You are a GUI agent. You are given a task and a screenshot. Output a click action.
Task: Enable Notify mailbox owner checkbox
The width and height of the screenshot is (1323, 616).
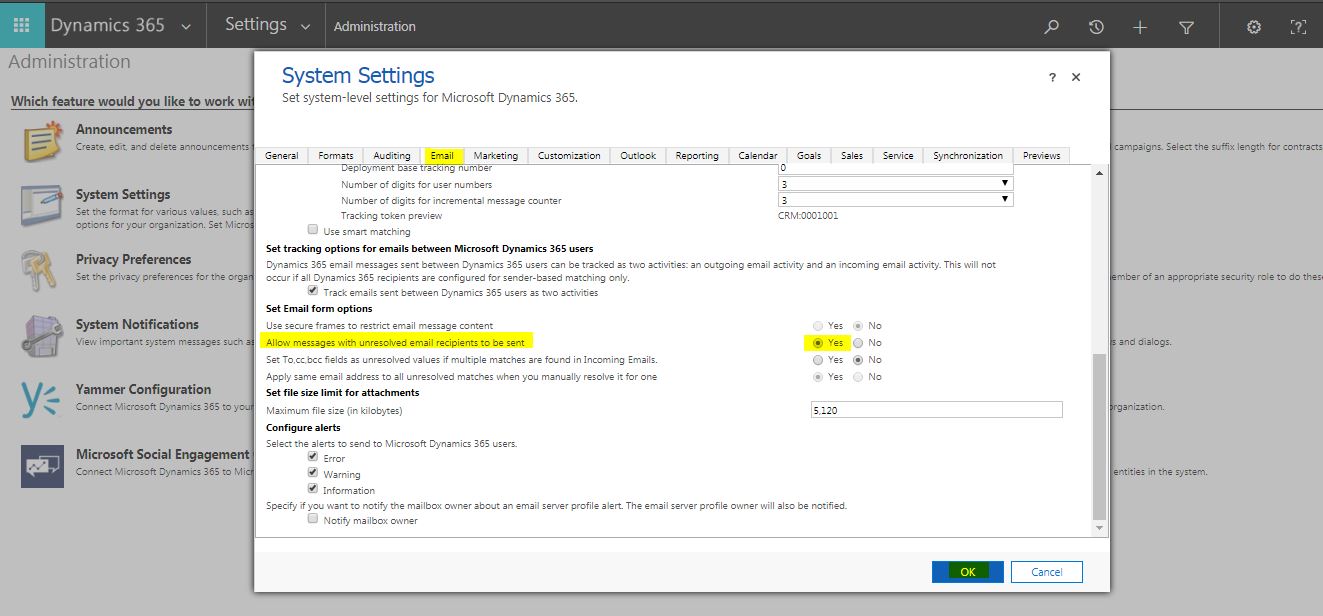(x=313, y=519)
